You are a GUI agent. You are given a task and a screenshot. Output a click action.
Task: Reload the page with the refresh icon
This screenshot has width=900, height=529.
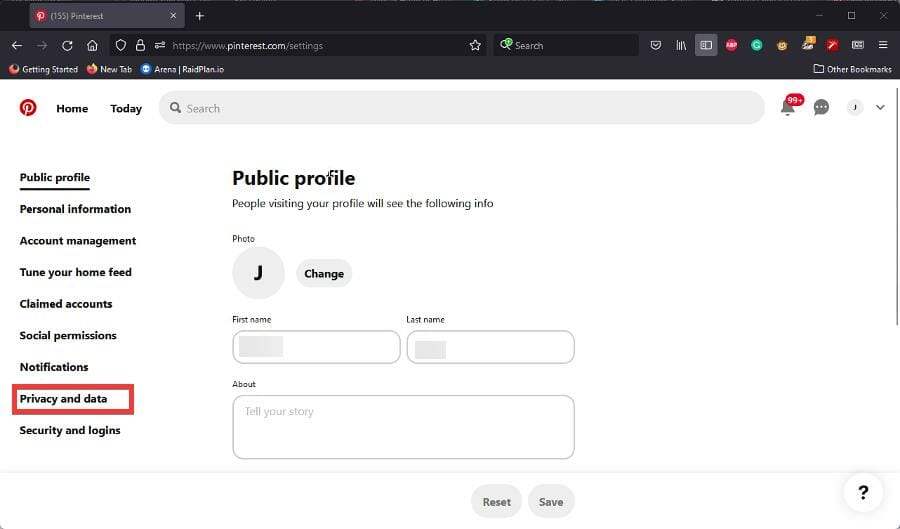67,45
